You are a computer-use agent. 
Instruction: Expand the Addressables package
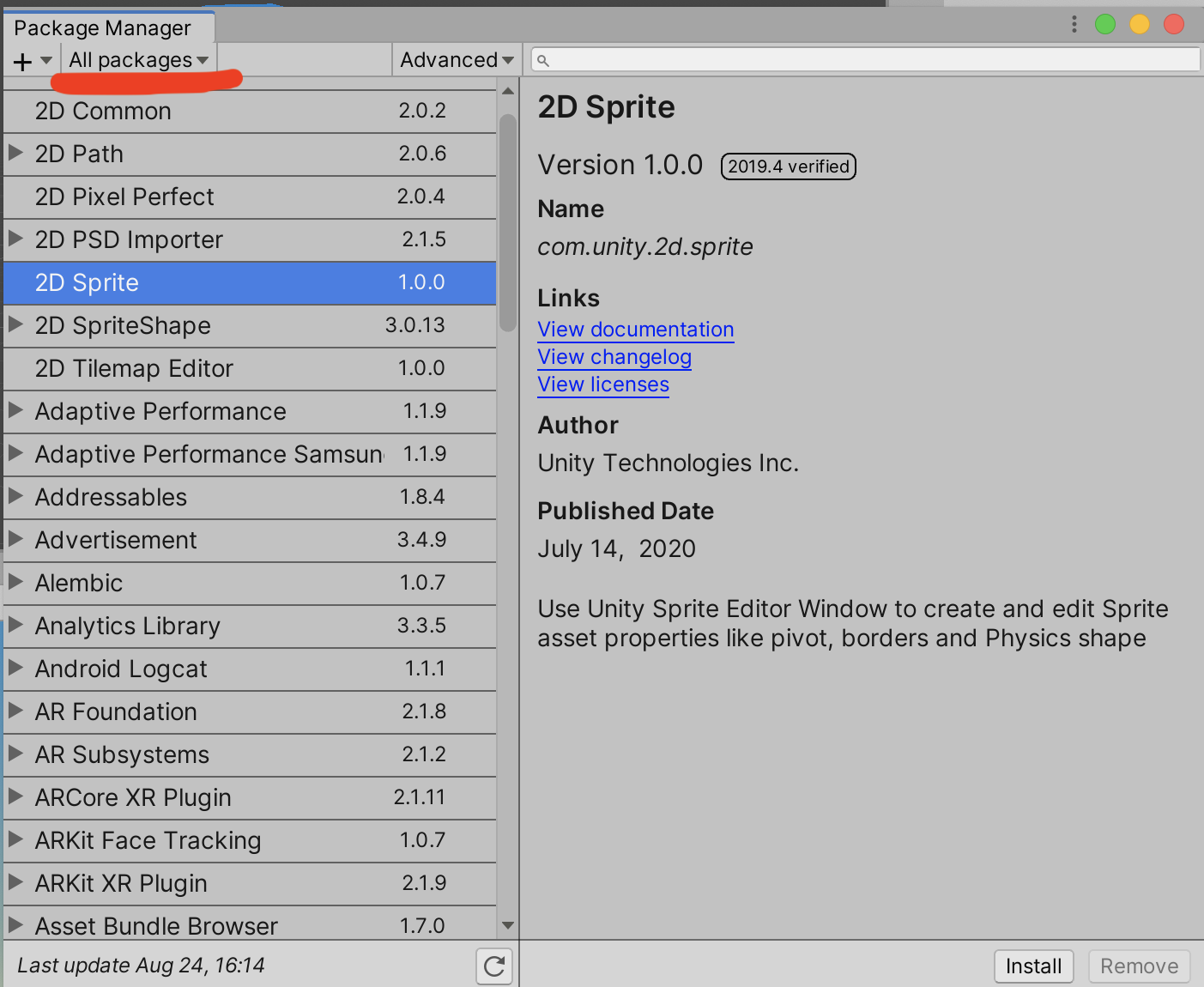tap(15, 496)
